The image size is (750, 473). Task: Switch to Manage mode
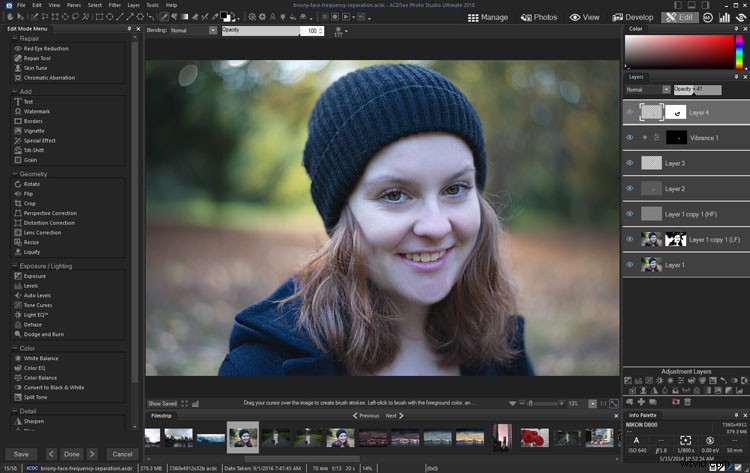point(488,17)
